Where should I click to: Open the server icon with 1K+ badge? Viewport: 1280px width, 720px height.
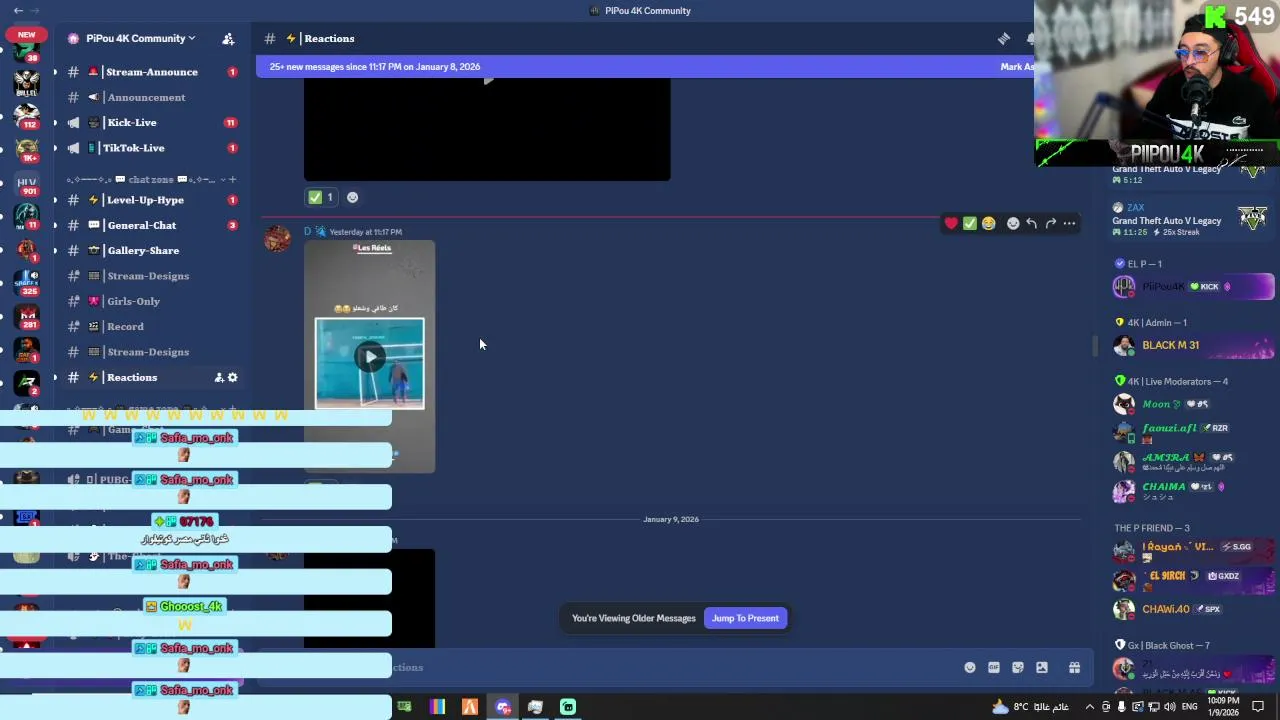[x=27, y=151]
